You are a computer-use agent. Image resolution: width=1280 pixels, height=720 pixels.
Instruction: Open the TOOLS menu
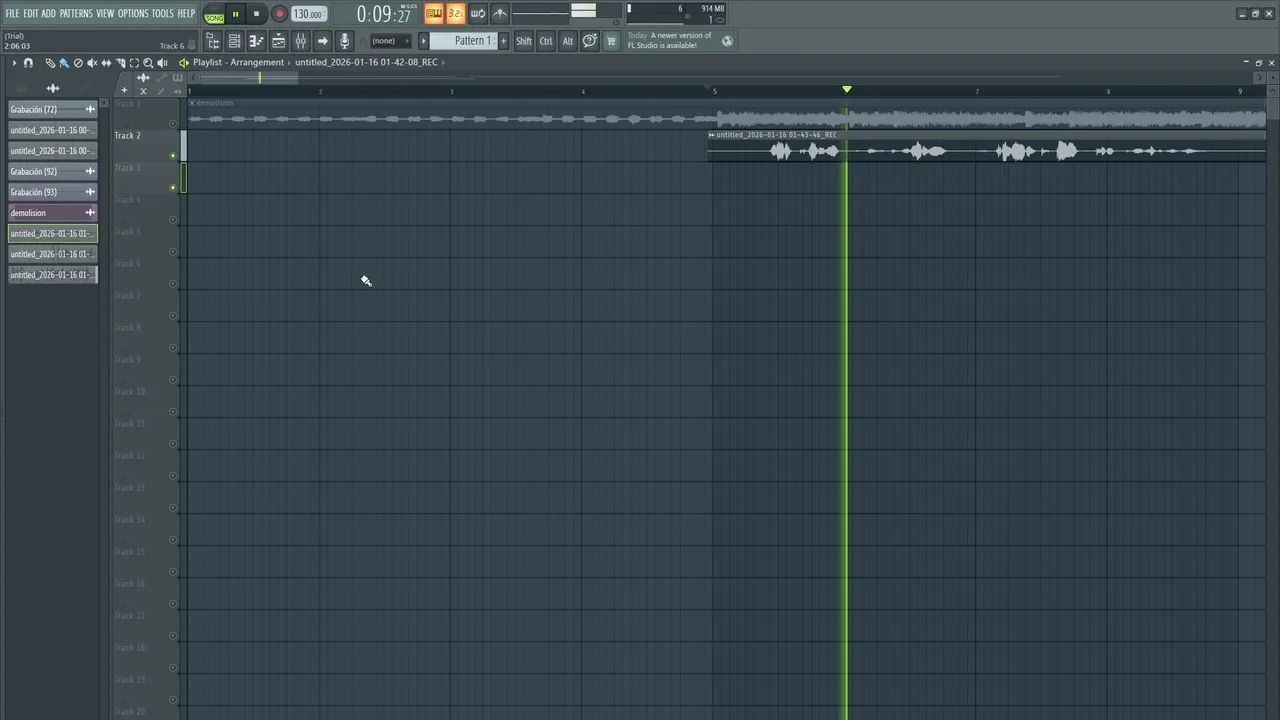pyautogui.click(x=162, y=13)
